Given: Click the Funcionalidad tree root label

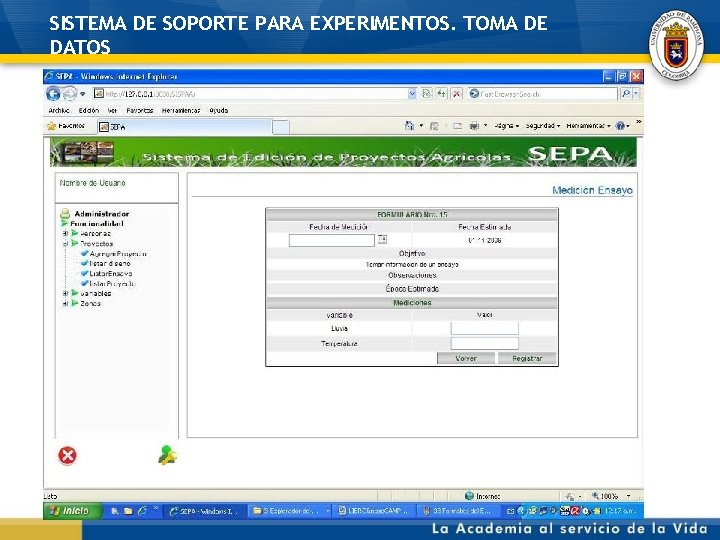Looking at the screenshot, I should pyautogui.click(x=97, y=224).
